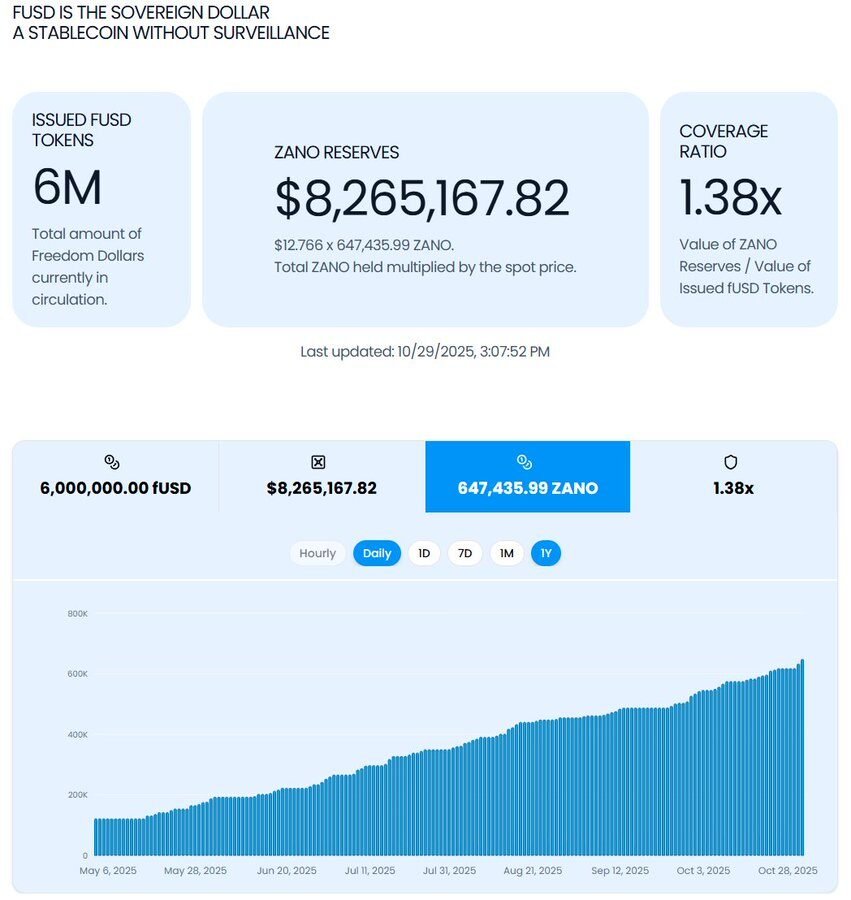The height and width of the screenshot is (900, 851).
Task: Click the coins icon above 6,000,000.00 fUSD
Action: [x=112, y=462]
